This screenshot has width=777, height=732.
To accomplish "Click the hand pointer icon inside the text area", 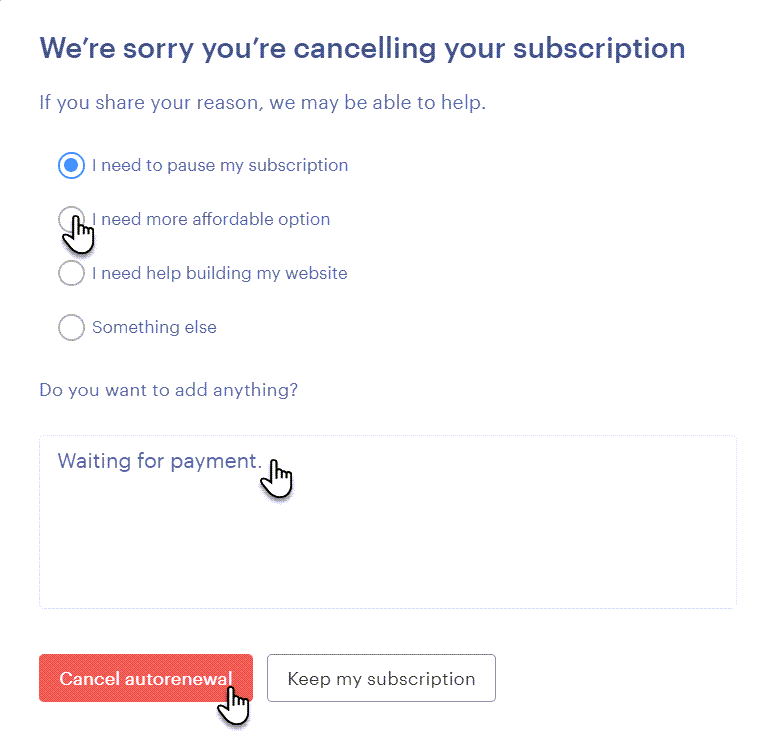I will click(x=277, y=478).
